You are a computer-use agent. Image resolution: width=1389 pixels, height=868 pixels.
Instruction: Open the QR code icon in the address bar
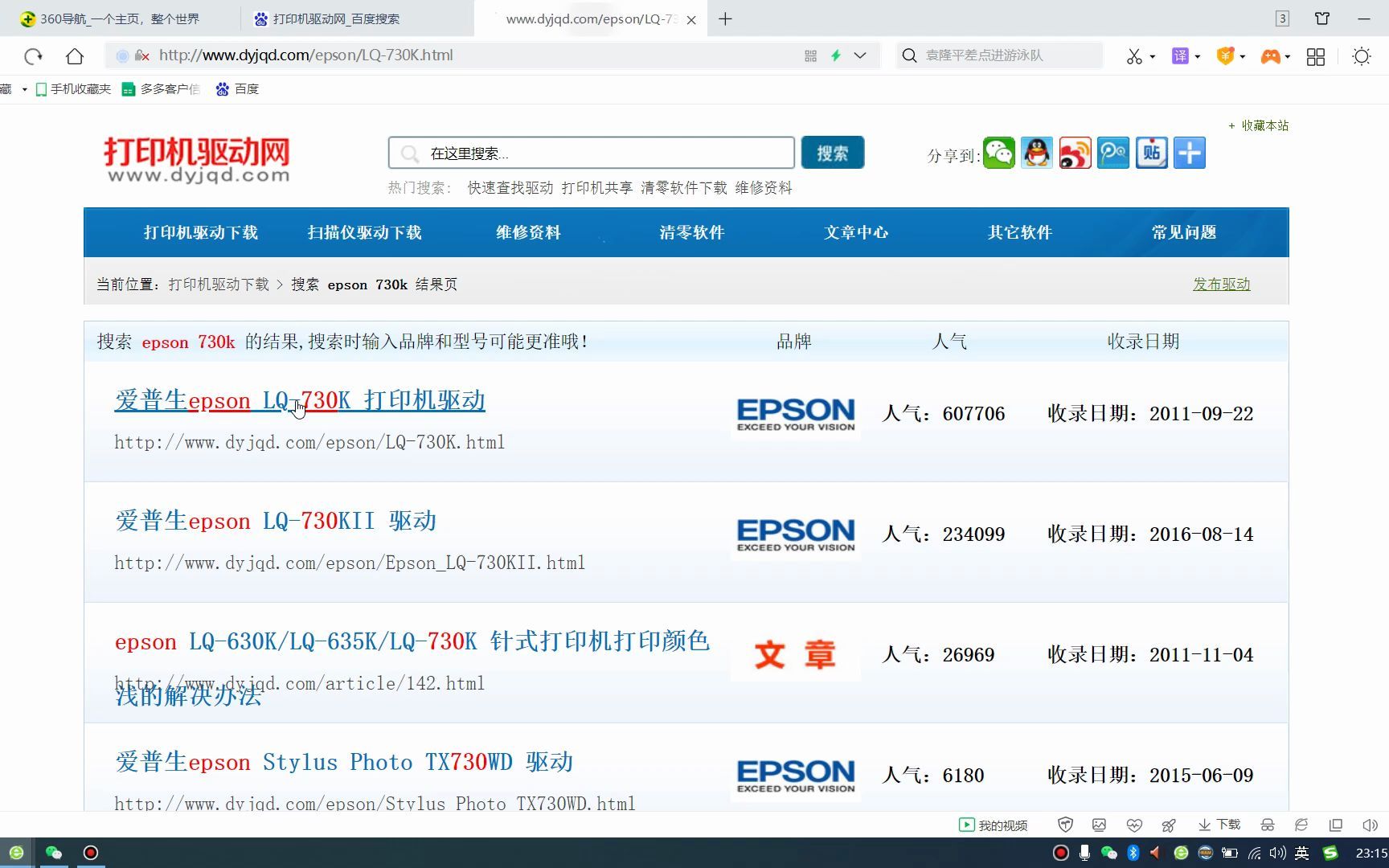(810, 55)
